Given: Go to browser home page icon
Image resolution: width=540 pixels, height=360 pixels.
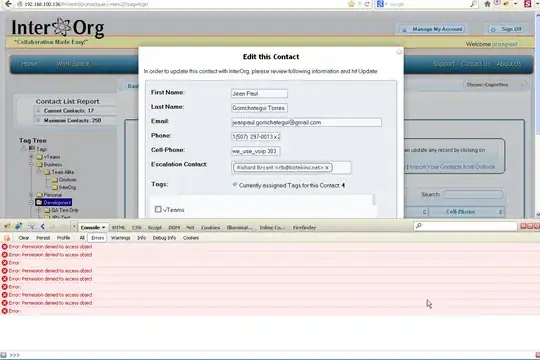Looking at the screenshot, I should pyautogui.click(x=487, y=4).
